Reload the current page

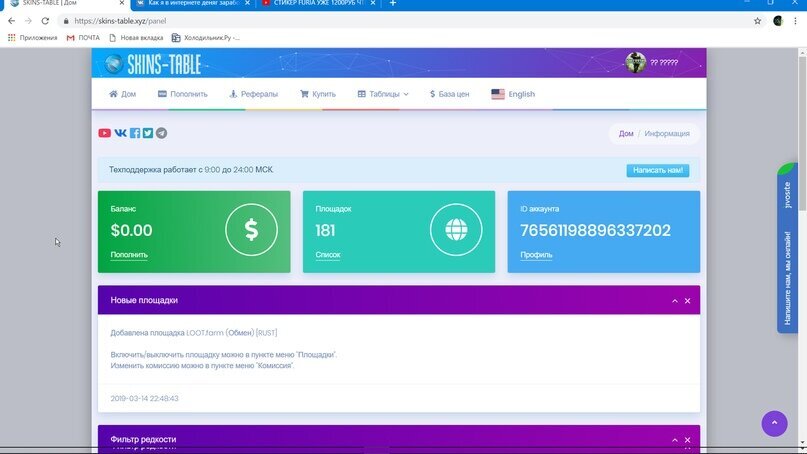(45, 21)
